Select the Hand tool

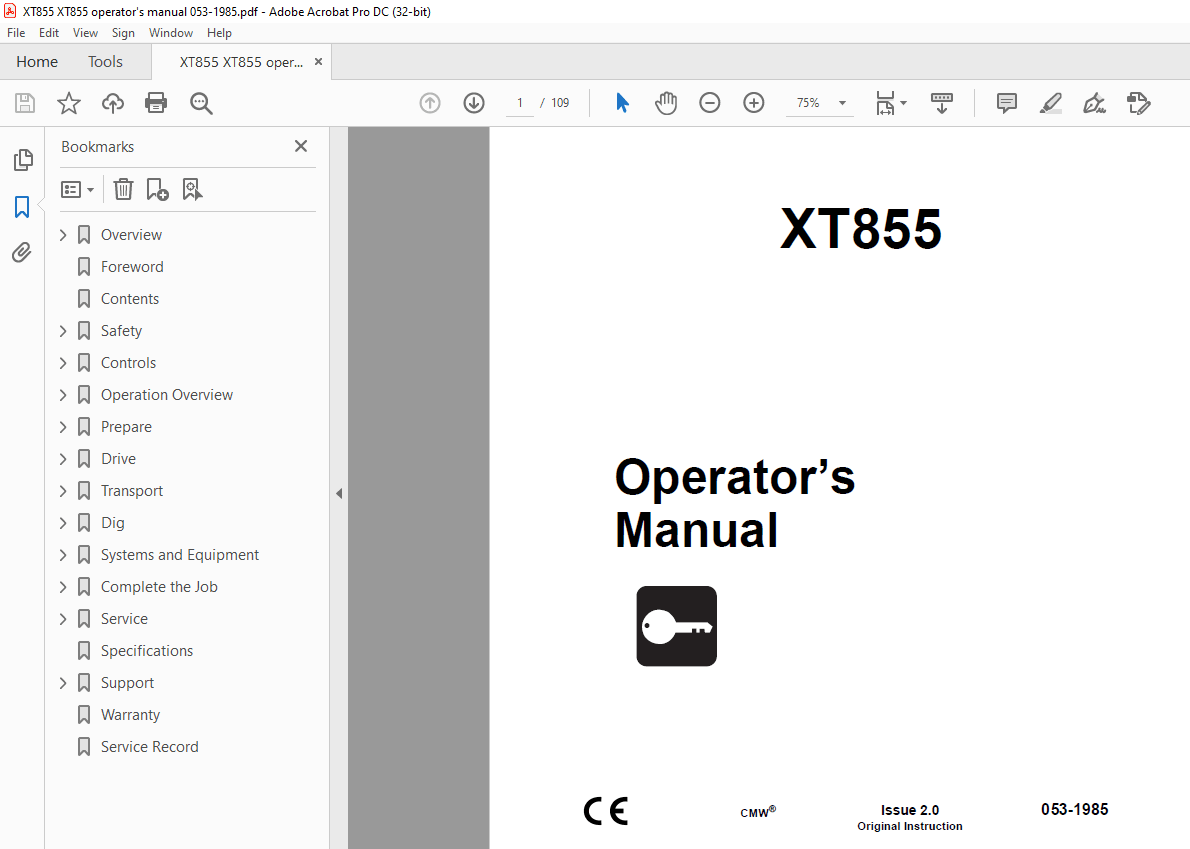(x=666, y=103)
